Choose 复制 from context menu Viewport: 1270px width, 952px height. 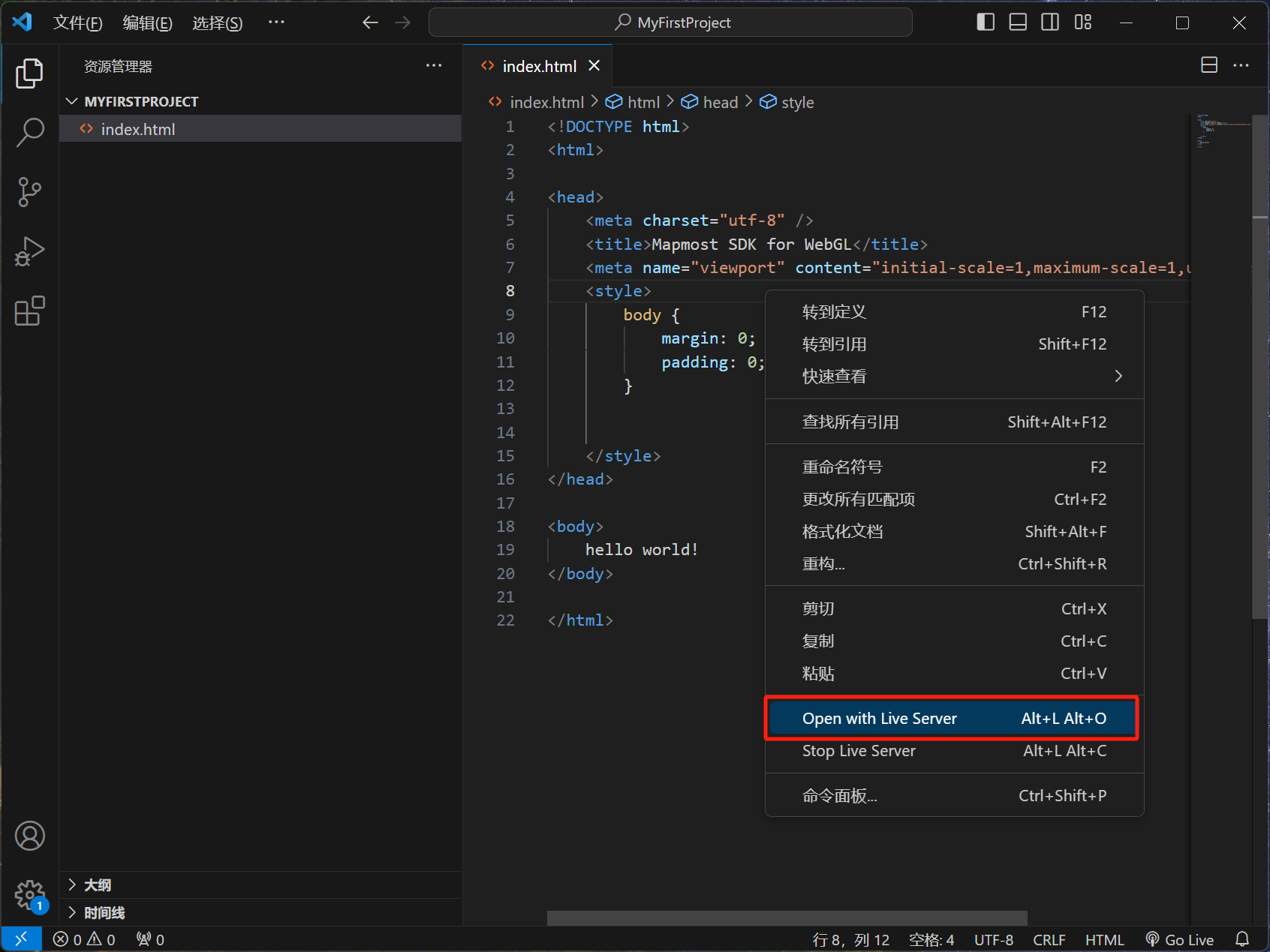[954, 641]
